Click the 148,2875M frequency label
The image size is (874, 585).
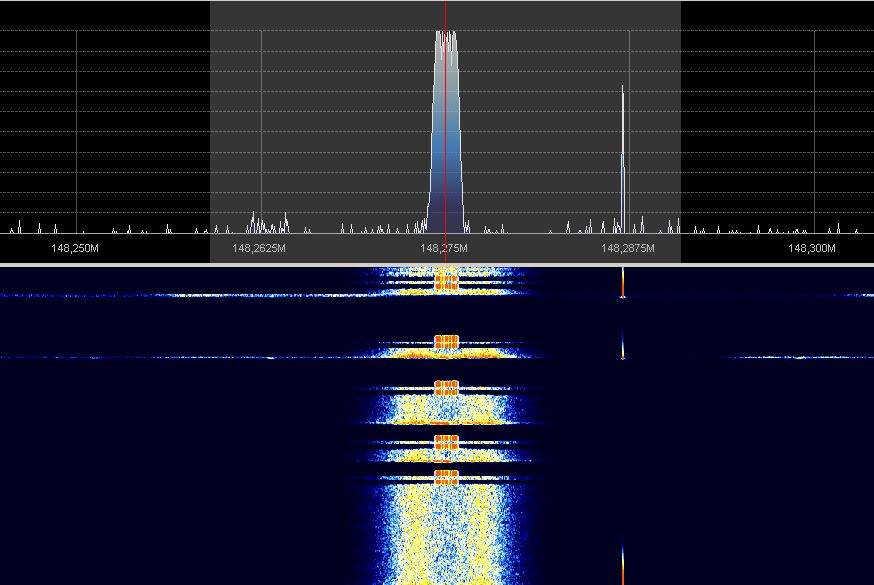tap(628, 248)
